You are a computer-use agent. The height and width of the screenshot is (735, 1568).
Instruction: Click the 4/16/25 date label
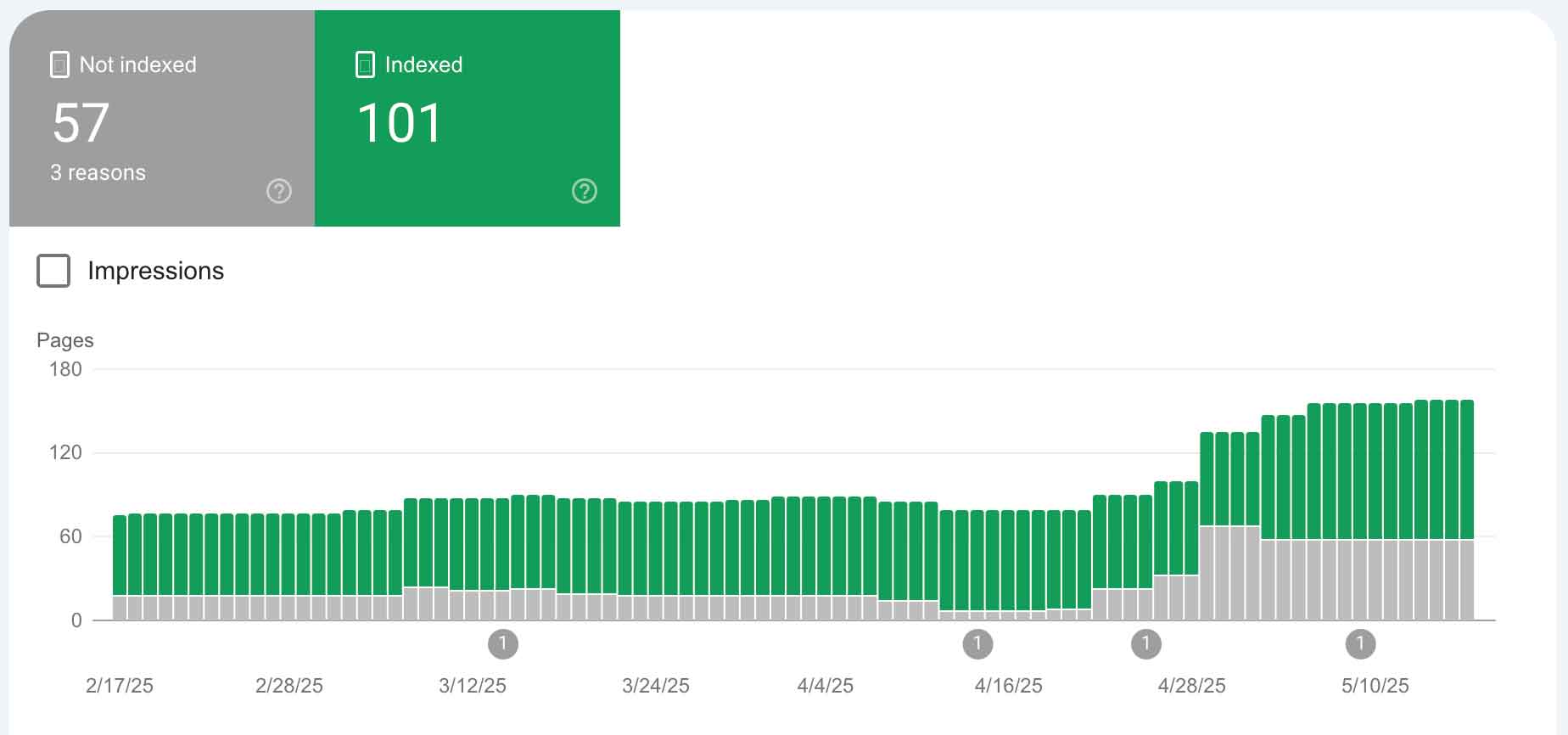click(x=1009, y=686)
